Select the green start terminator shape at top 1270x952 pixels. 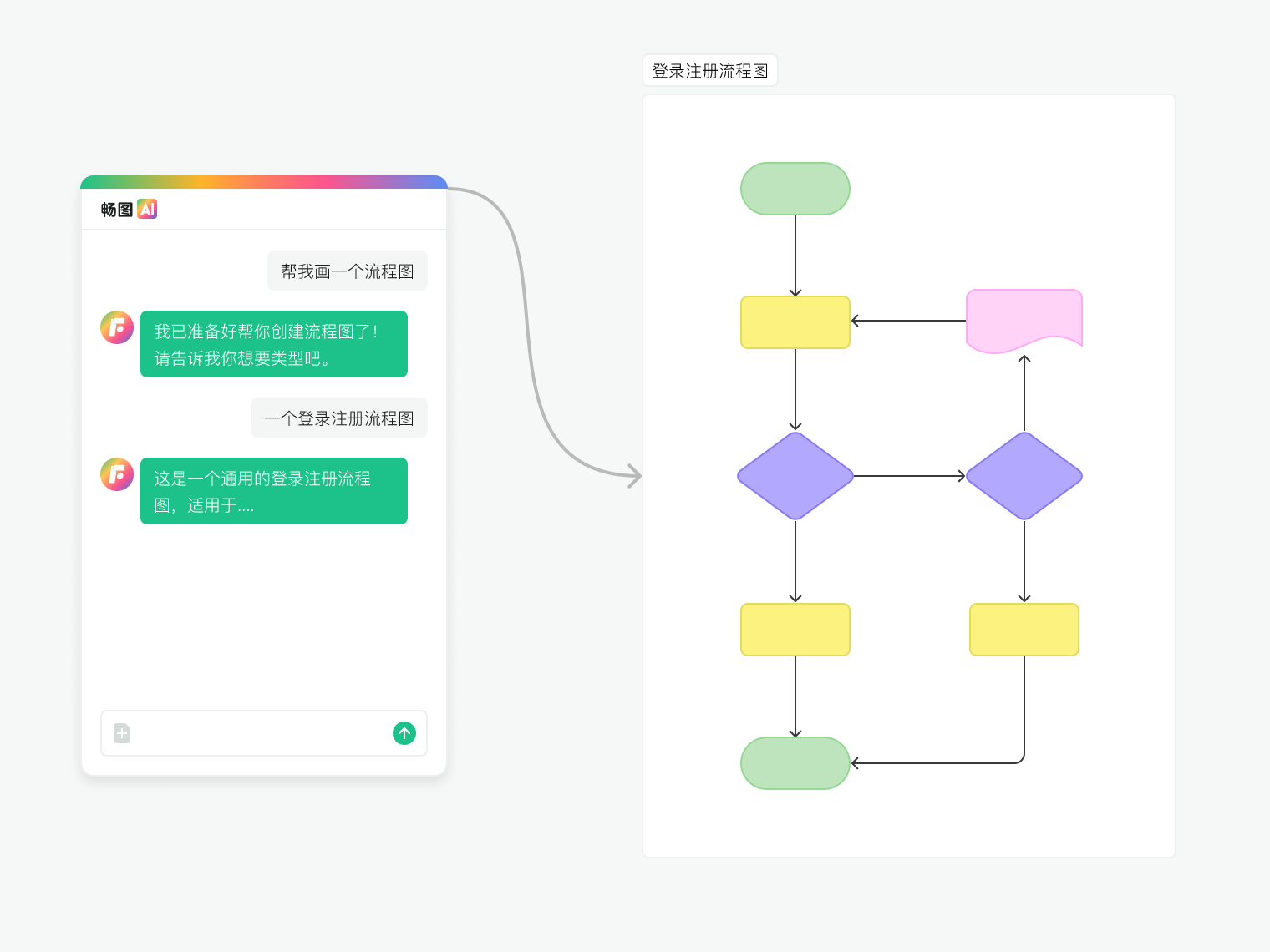point(795,189)
